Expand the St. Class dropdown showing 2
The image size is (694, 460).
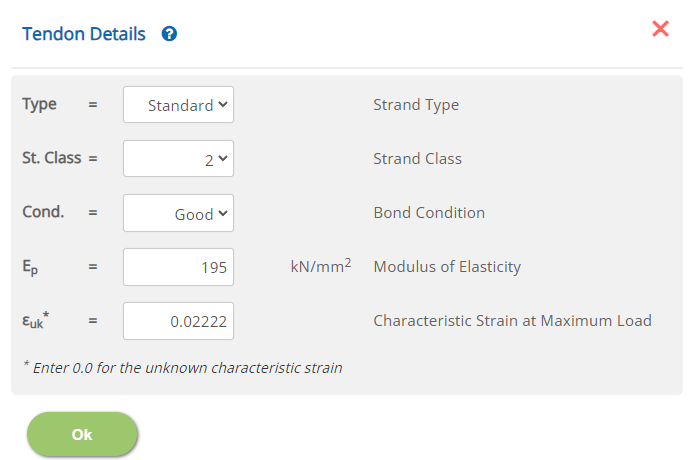click(178, 158)
